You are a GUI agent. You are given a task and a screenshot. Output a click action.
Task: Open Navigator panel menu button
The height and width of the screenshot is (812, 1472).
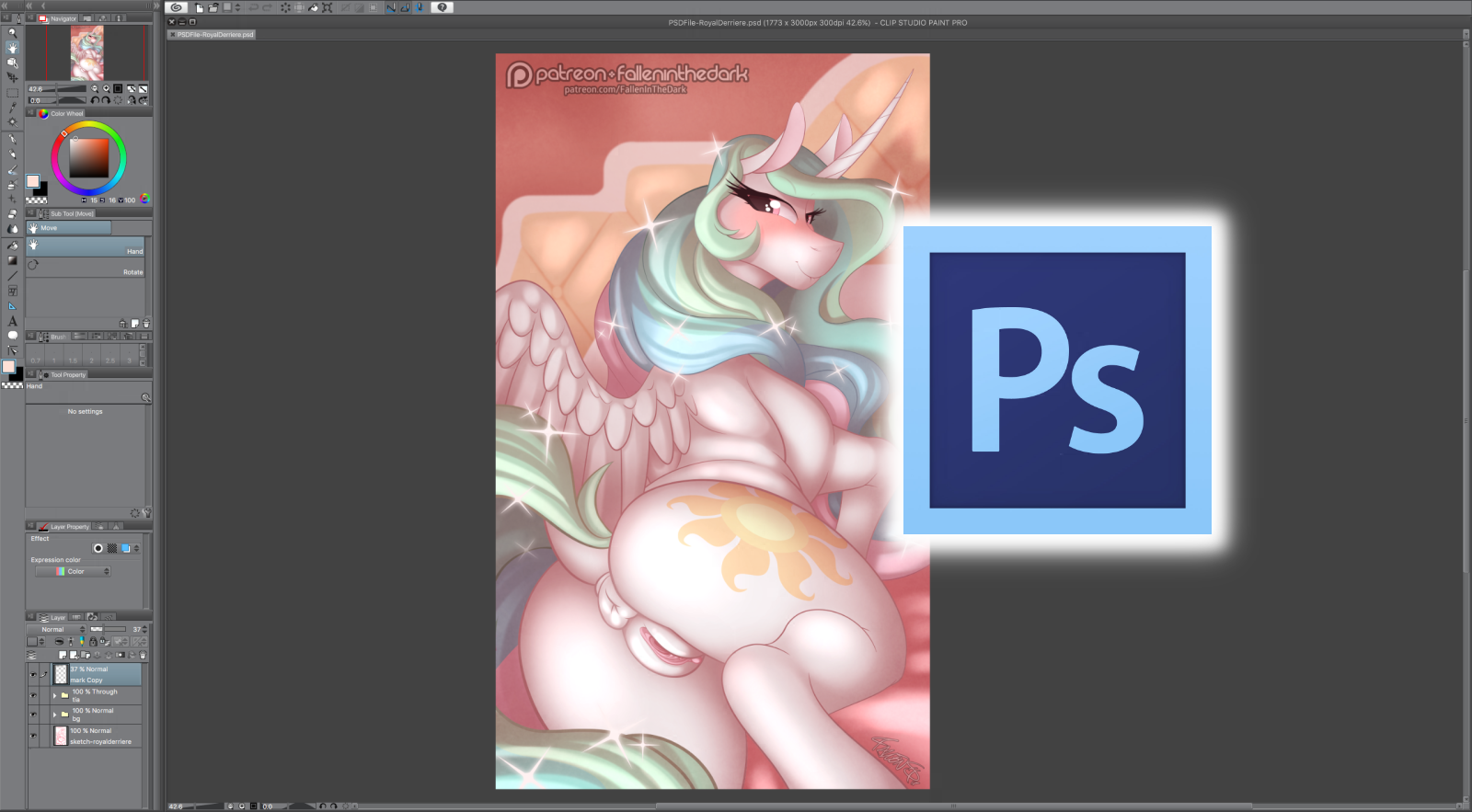click(30, 18)
